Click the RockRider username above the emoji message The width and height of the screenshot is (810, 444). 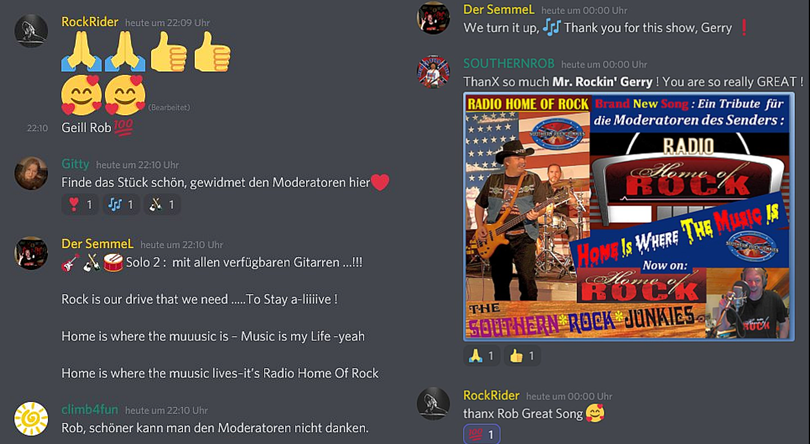click(90, 22)
